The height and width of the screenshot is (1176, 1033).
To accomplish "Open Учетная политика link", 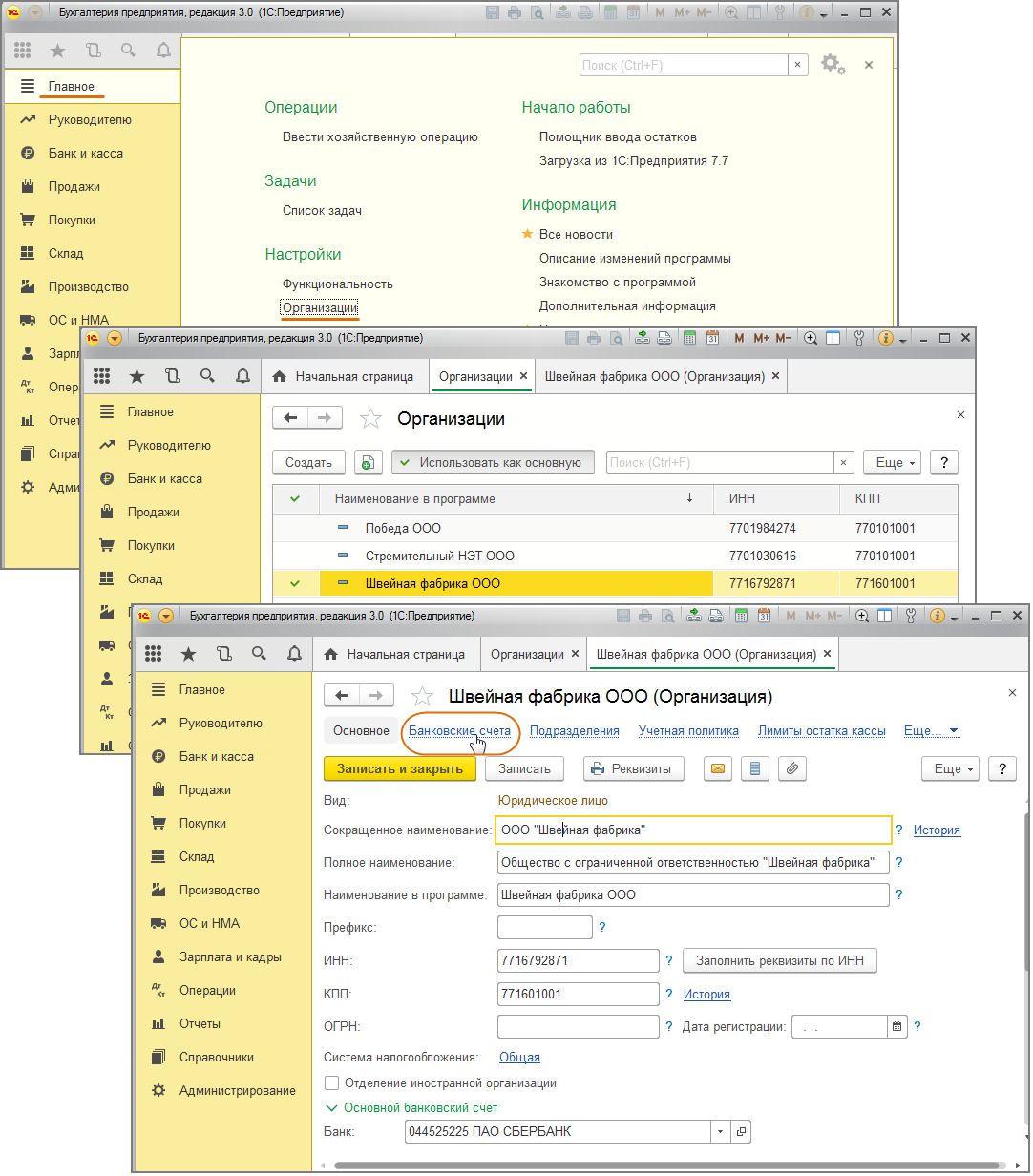I will coord(688,730).
